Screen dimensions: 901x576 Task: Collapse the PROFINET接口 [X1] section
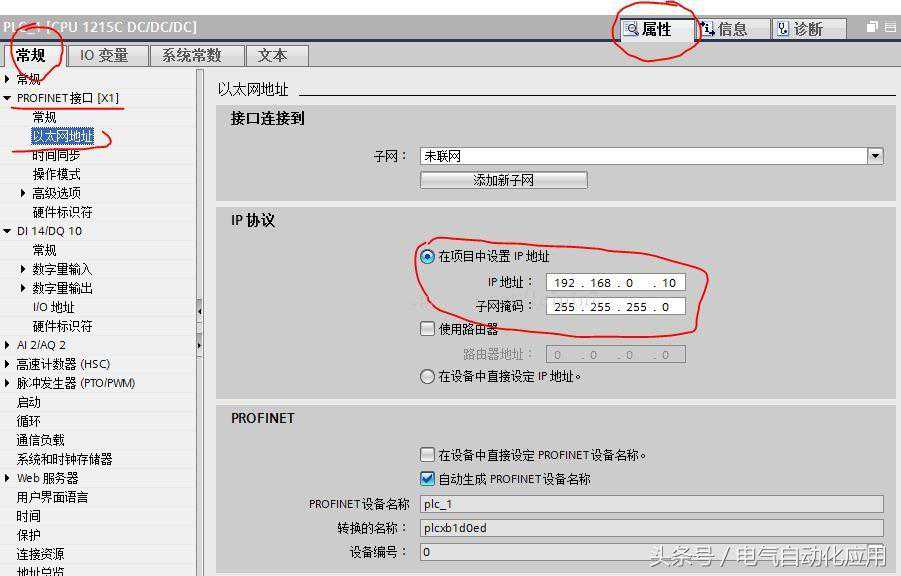8,97
